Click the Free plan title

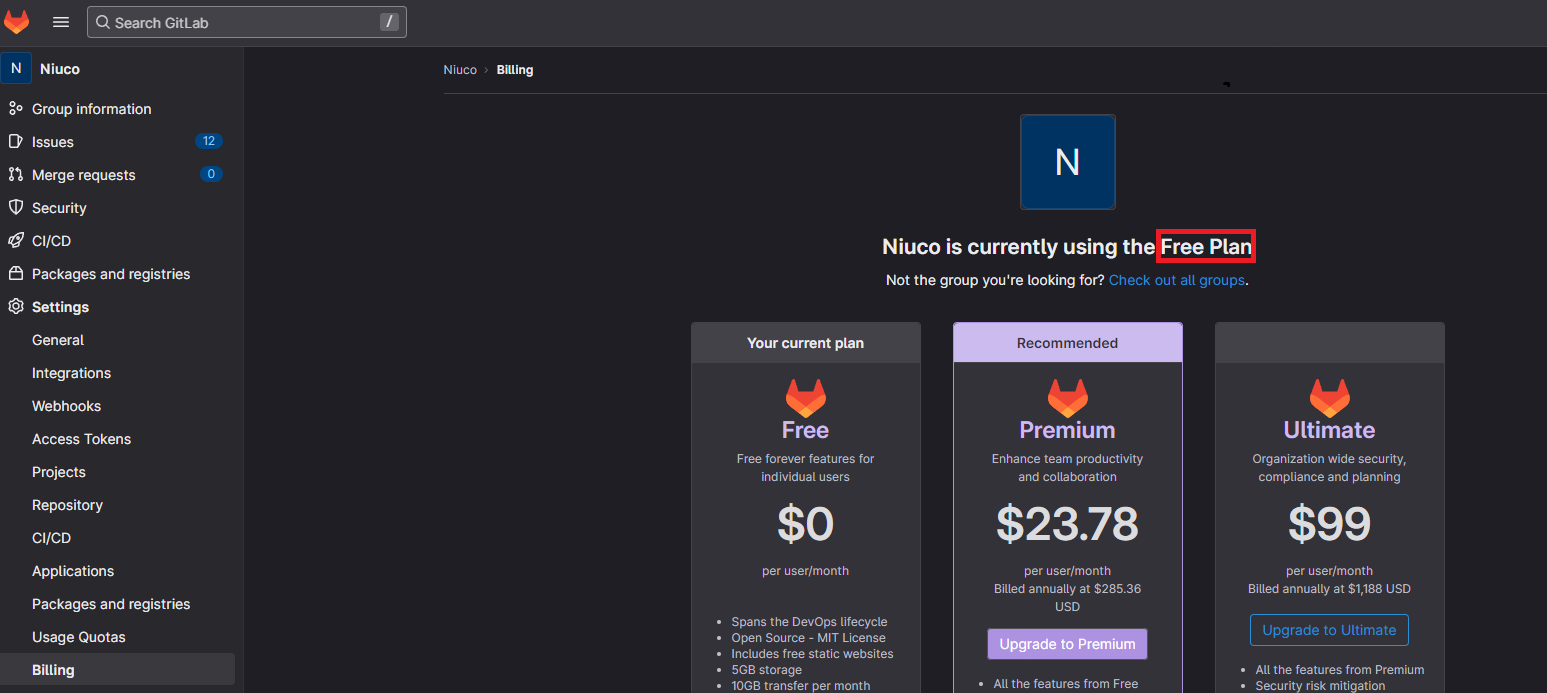805,430
